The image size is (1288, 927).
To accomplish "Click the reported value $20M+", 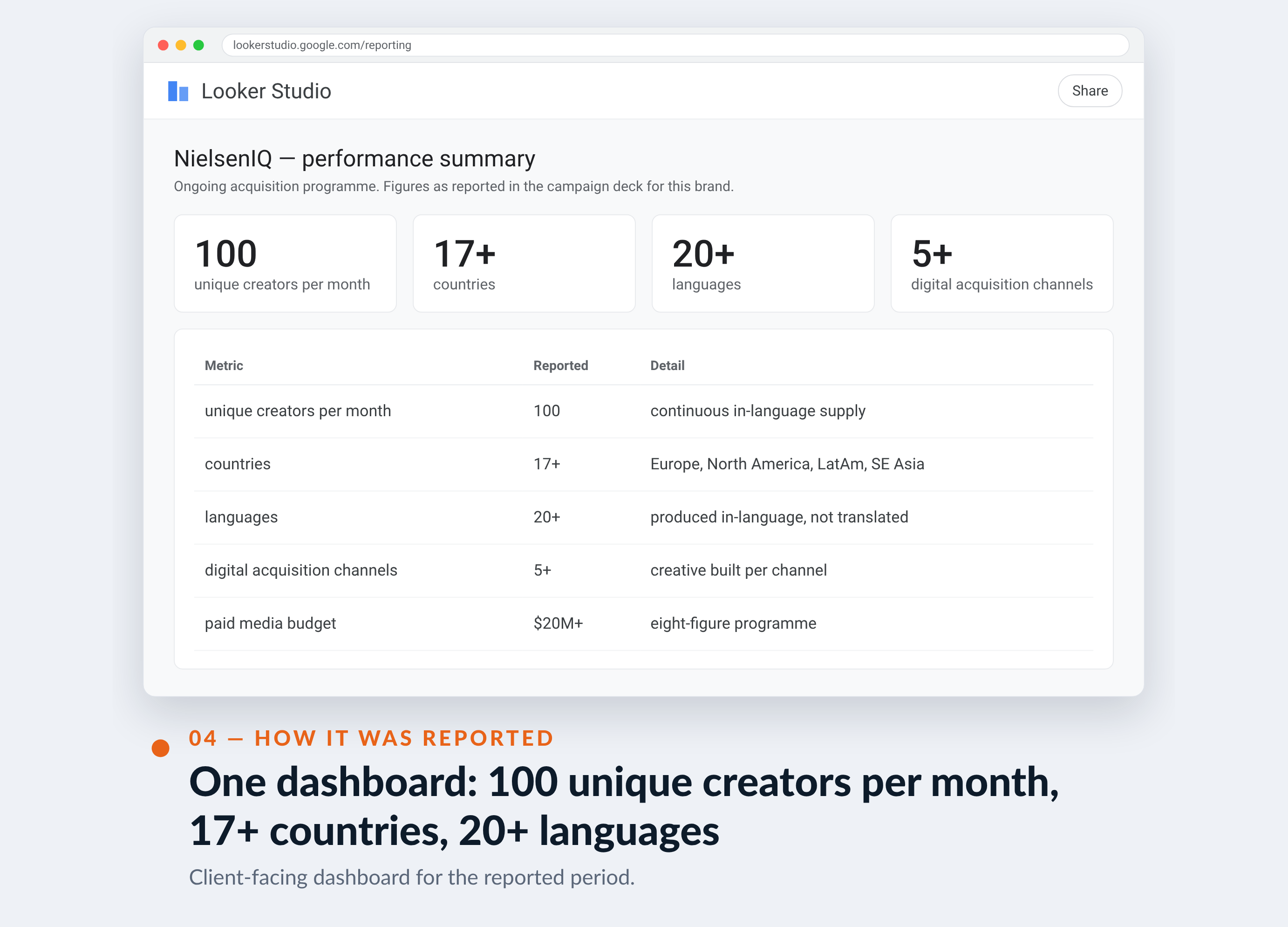I will [558, 624].
